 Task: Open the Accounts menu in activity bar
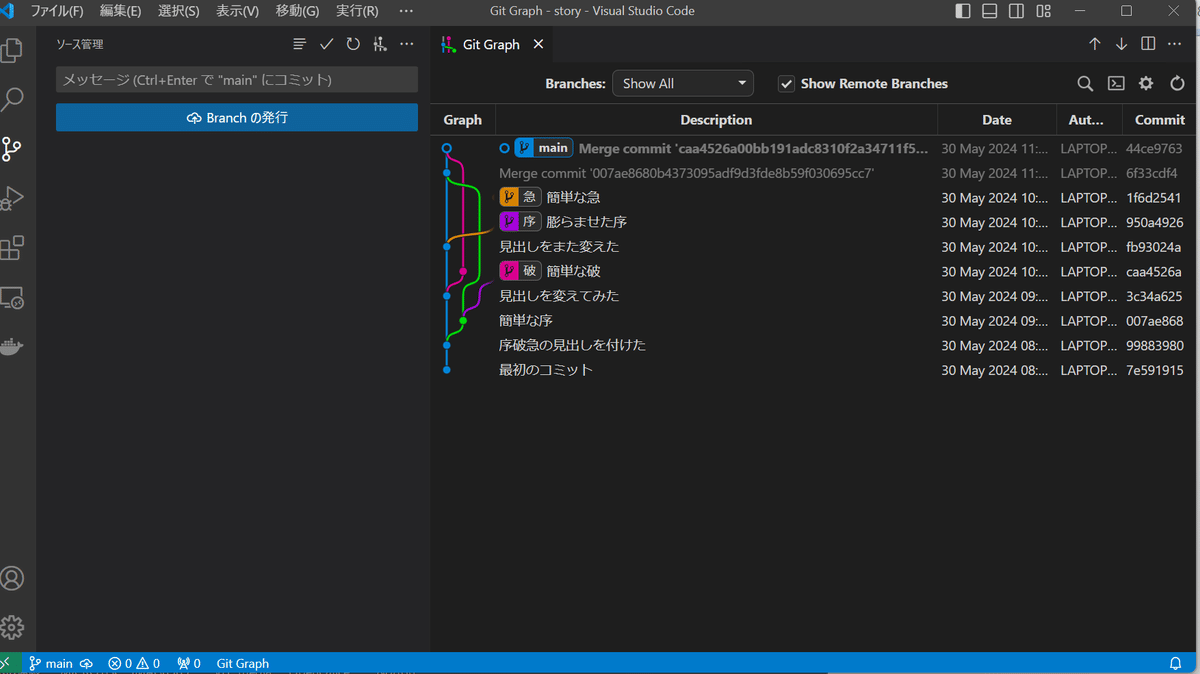[x=12, y=578]
